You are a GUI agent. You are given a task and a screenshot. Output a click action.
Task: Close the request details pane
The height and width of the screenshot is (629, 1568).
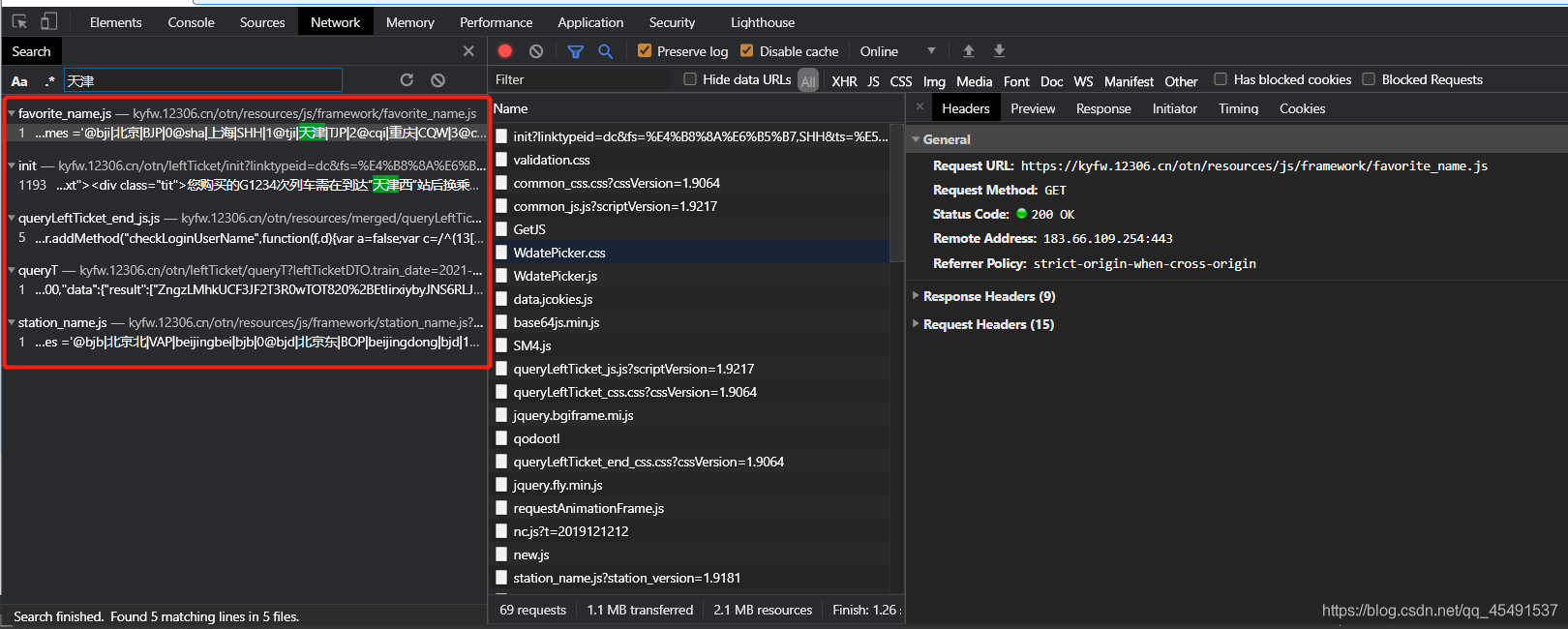point(920,106)
